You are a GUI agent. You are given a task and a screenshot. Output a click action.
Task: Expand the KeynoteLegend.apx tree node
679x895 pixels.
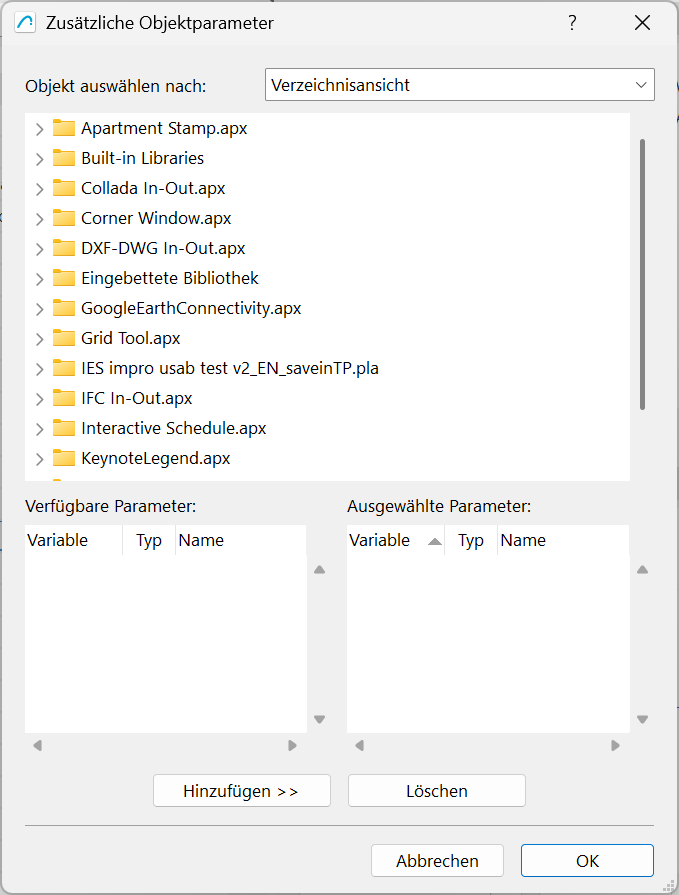tap(38, 458)
